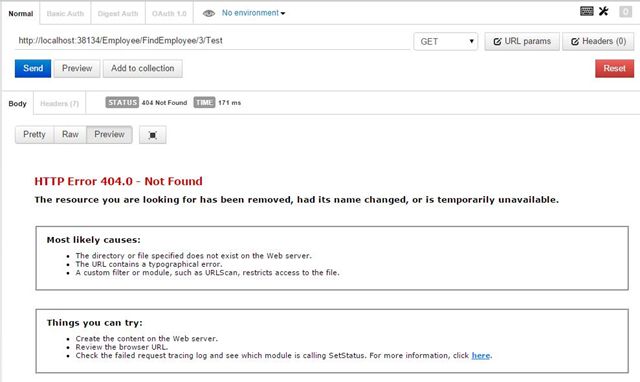The image size is (640, 382).
Task: Switch to the Basic Auth tab
Action: click(x=65, y=13)
